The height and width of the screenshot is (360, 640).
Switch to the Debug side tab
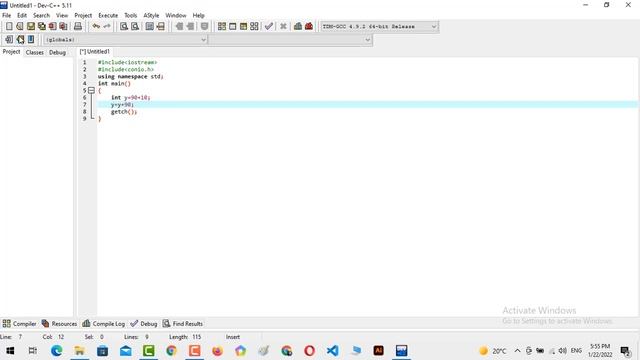pos(58,52)
